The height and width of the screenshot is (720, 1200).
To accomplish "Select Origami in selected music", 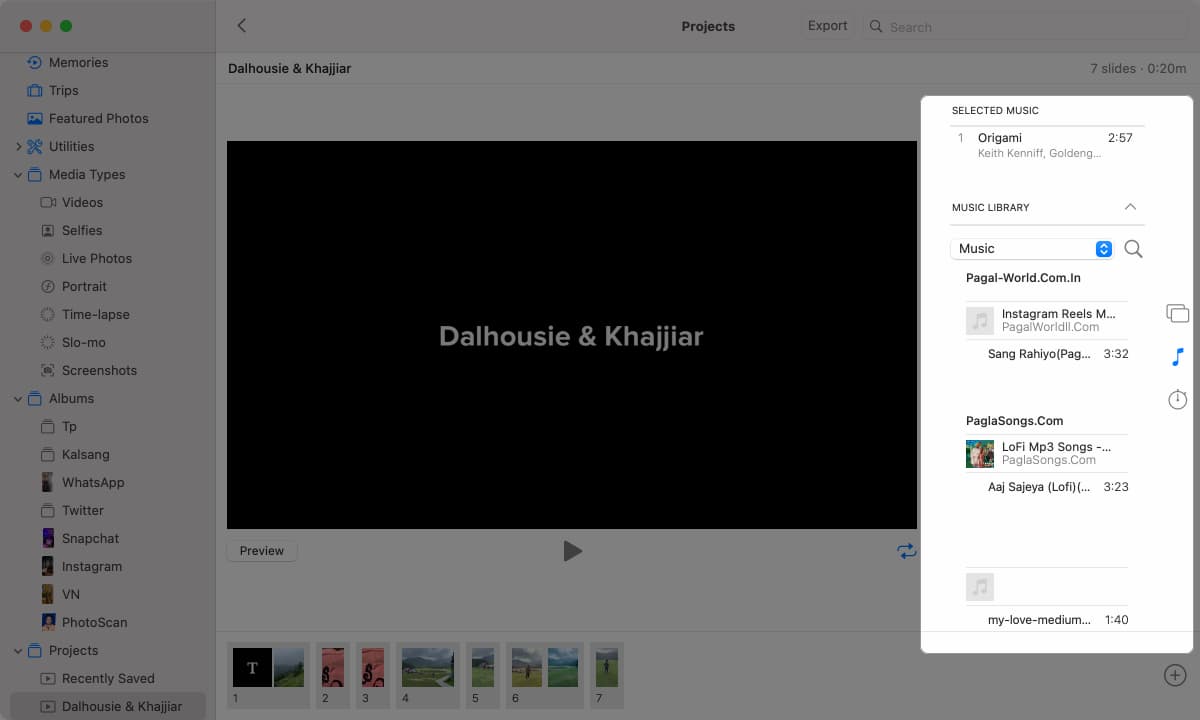I will coord(1047,145).
